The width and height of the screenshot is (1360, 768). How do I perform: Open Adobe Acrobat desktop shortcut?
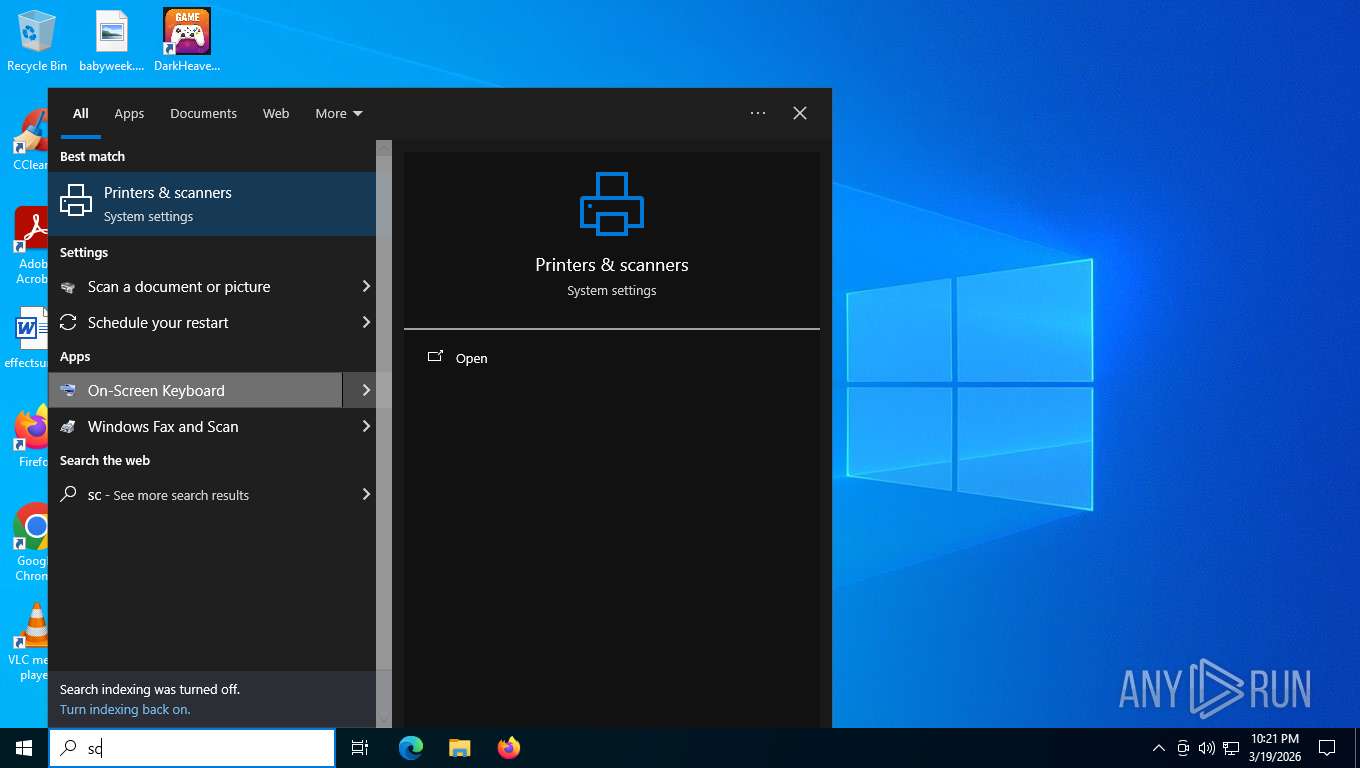coord(31,245)
